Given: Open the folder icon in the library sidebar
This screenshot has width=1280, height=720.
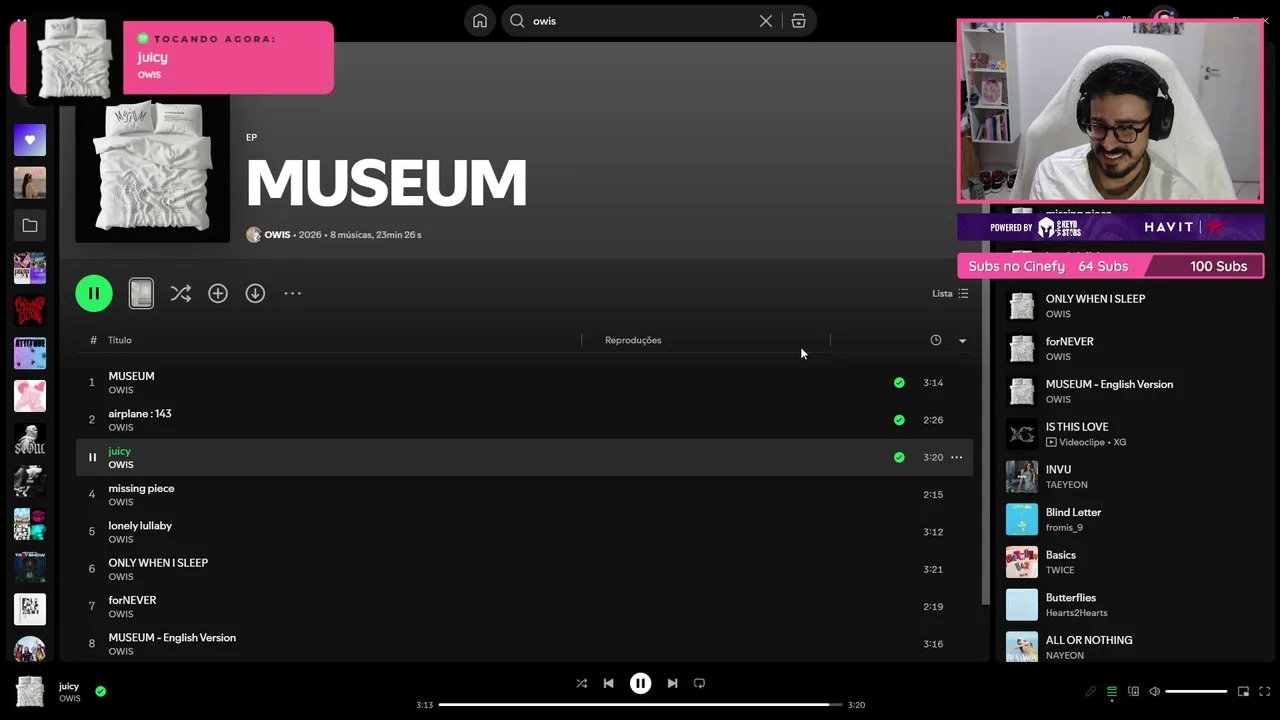Looking at the screenshot, I should coord(30,226).
